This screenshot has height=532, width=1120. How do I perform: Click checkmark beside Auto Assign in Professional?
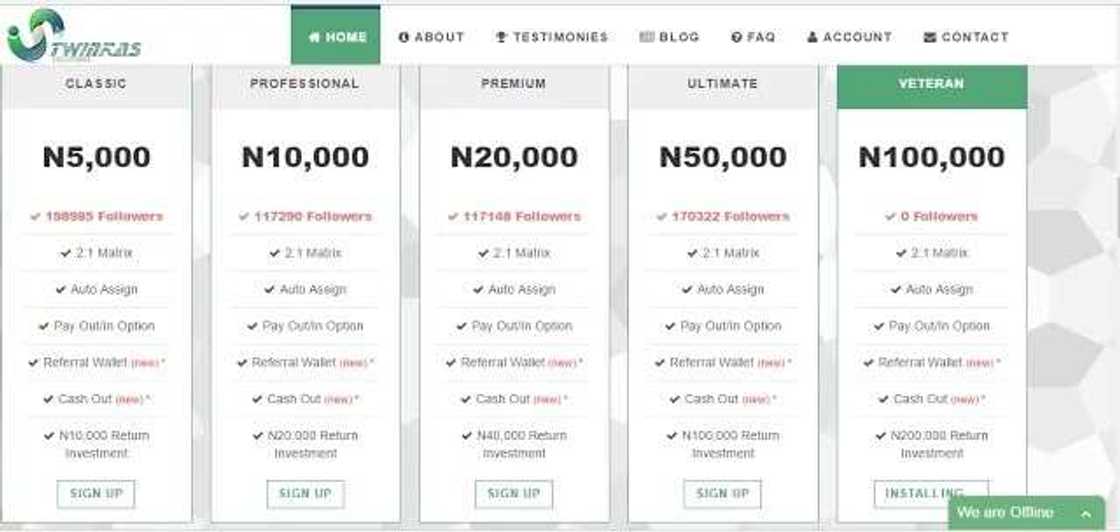270,290
